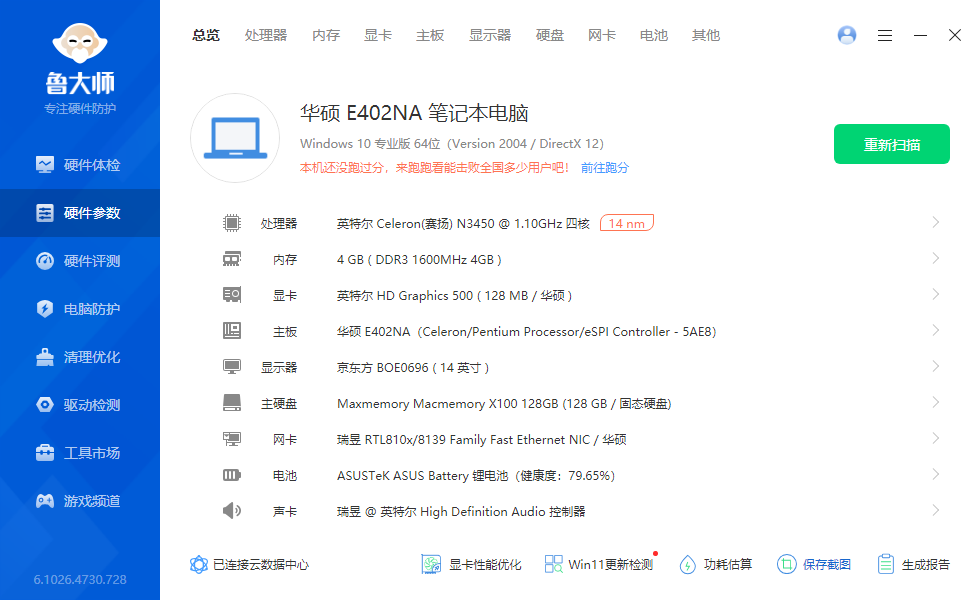Open Win11更新检测 tool

pyautogui.click(x=599, y=565)
